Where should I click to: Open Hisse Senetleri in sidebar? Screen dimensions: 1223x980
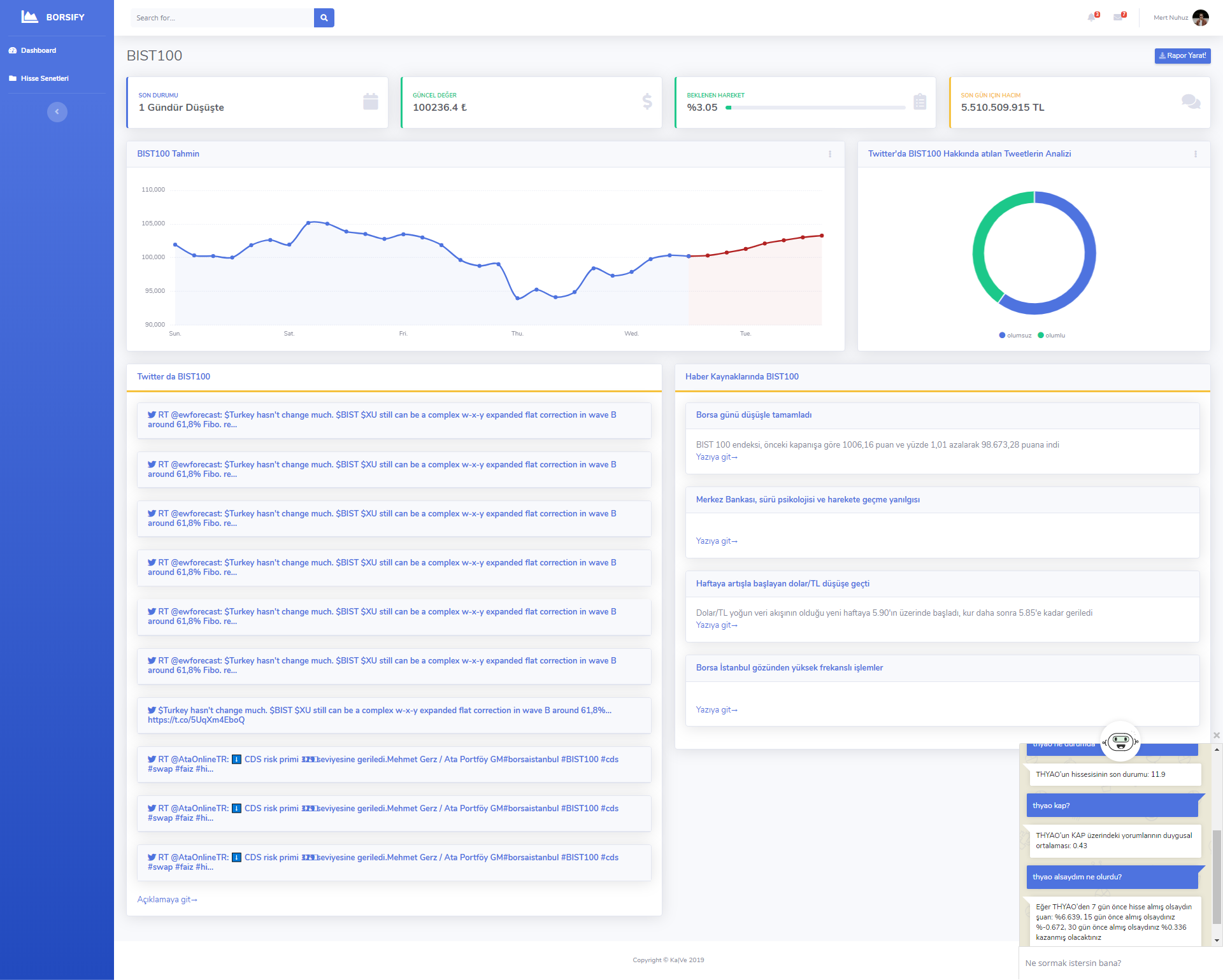coord(45,78)
